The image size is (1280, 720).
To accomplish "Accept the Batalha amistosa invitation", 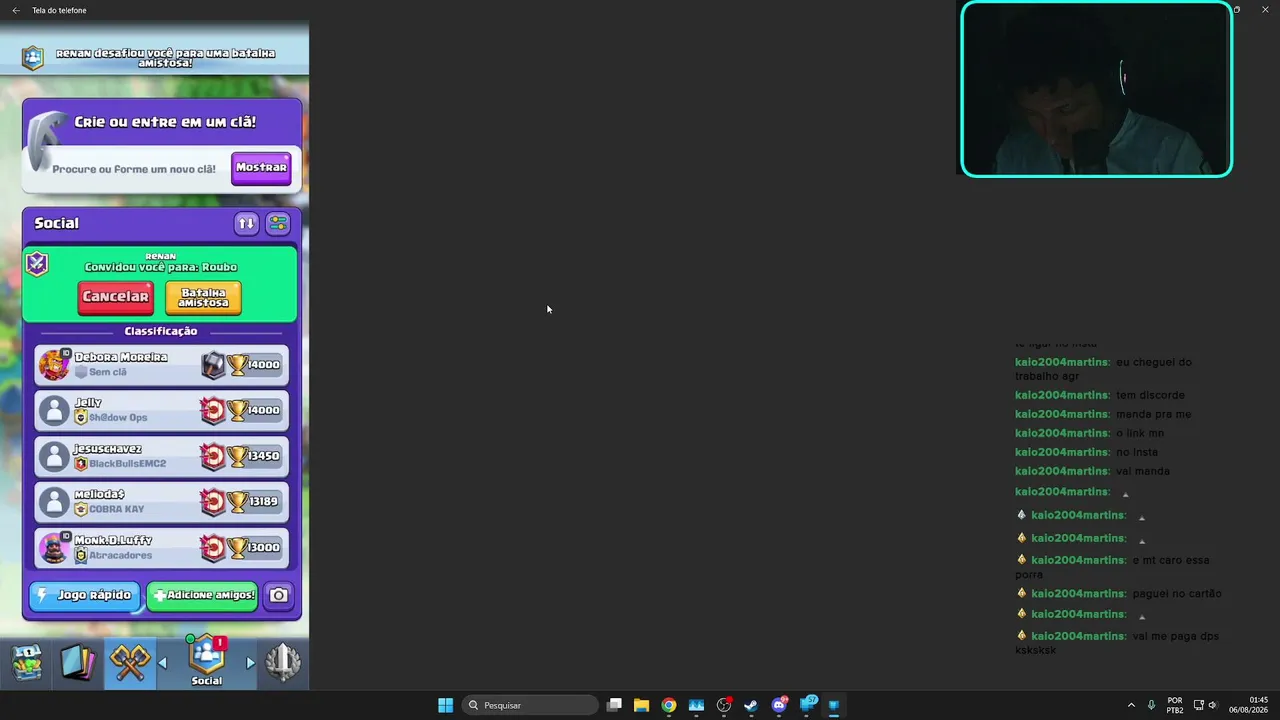I will coord(203,297).
